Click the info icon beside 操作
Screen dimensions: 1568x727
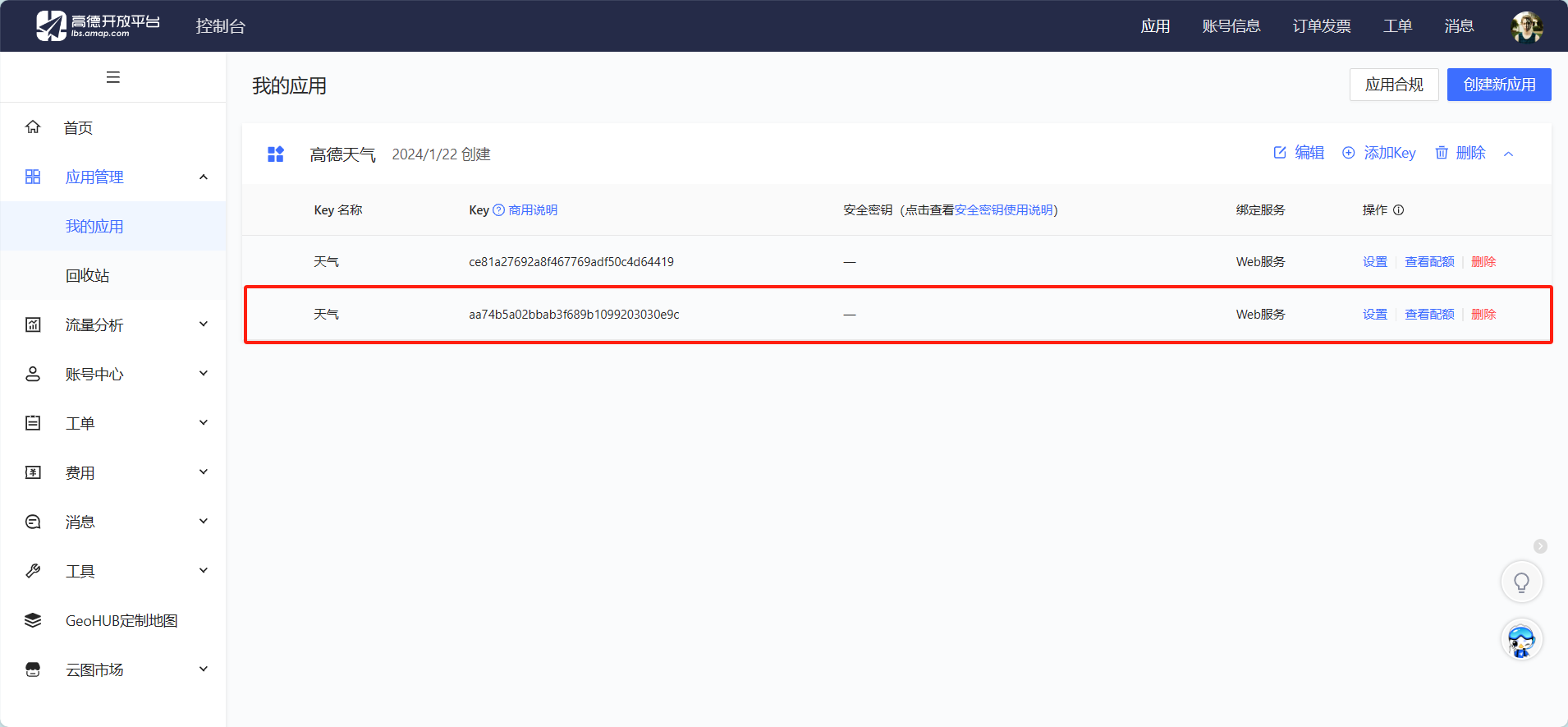tap(1399, 210)
